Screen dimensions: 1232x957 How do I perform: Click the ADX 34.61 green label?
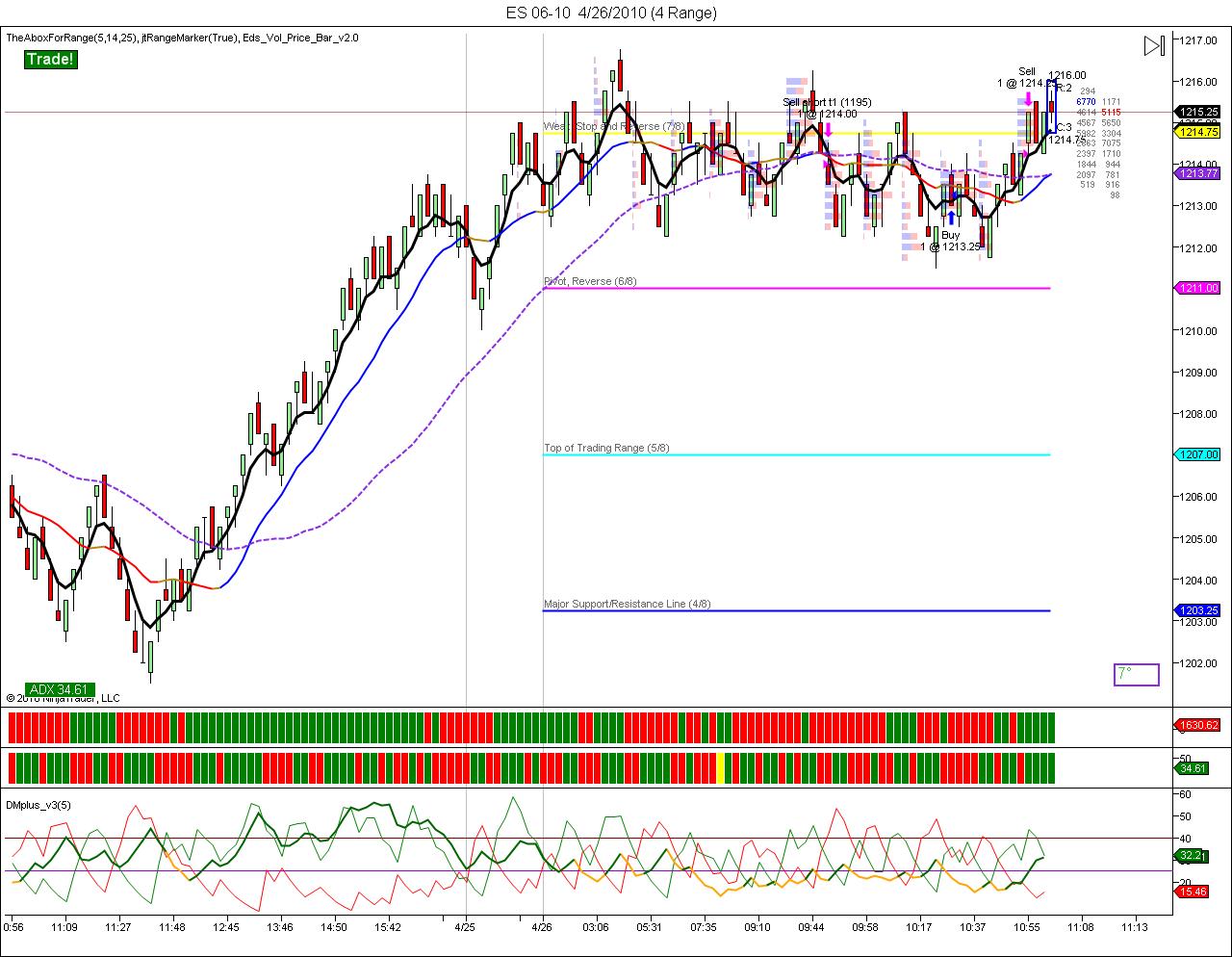pos(59,689)
